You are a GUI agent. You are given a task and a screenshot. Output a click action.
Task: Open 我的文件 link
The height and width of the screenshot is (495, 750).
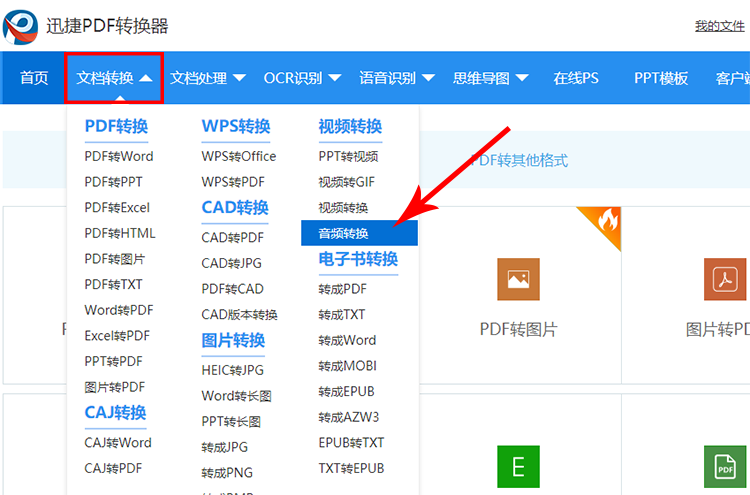tap(720, 26)
